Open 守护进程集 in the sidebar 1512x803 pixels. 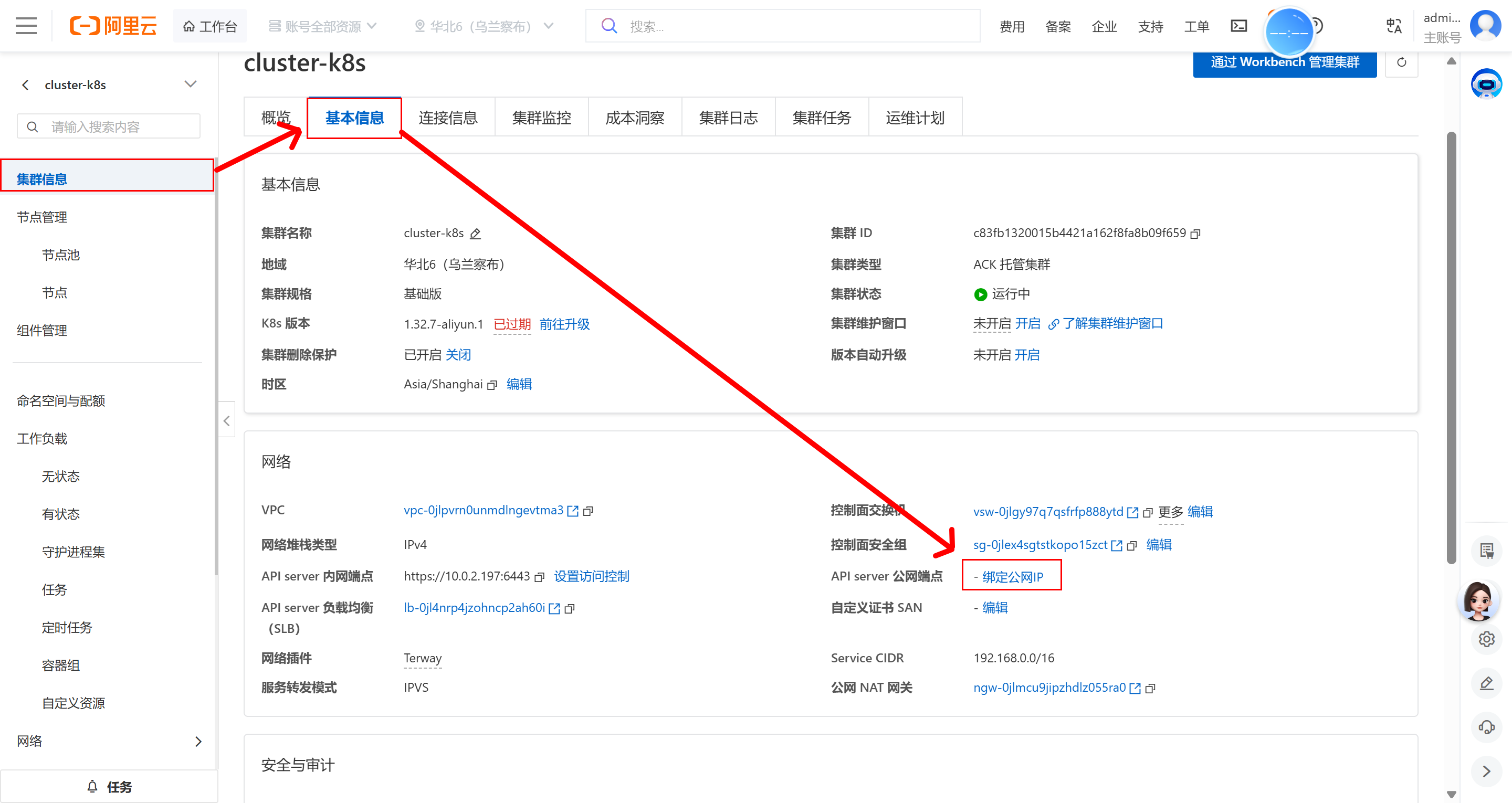(x=73, y=552)
